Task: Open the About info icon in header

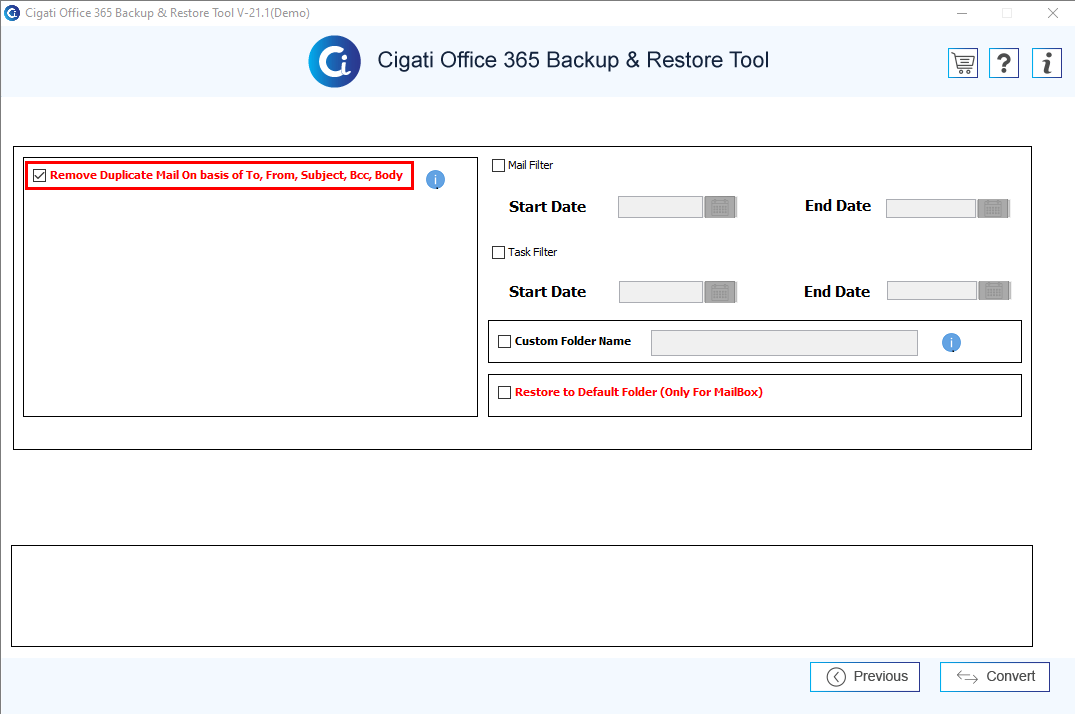Action: coord(1047,63)
